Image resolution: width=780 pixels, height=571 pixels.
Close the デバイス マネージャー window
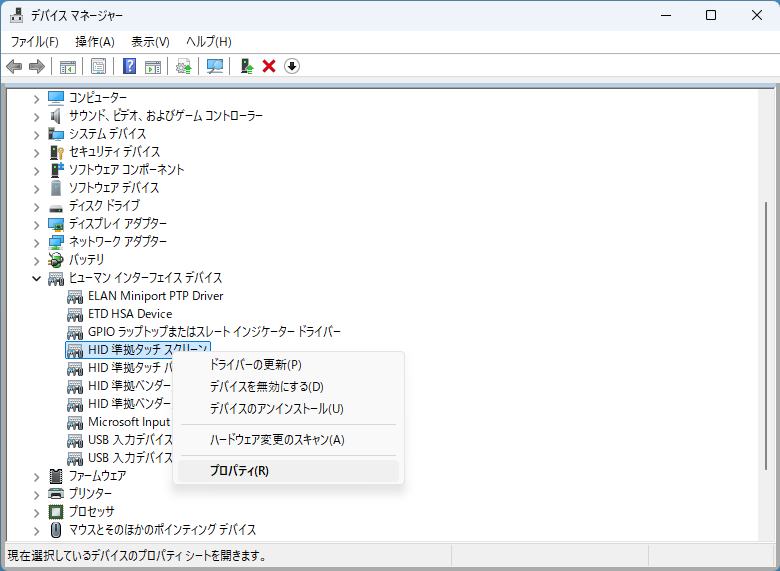pos(757,15)
